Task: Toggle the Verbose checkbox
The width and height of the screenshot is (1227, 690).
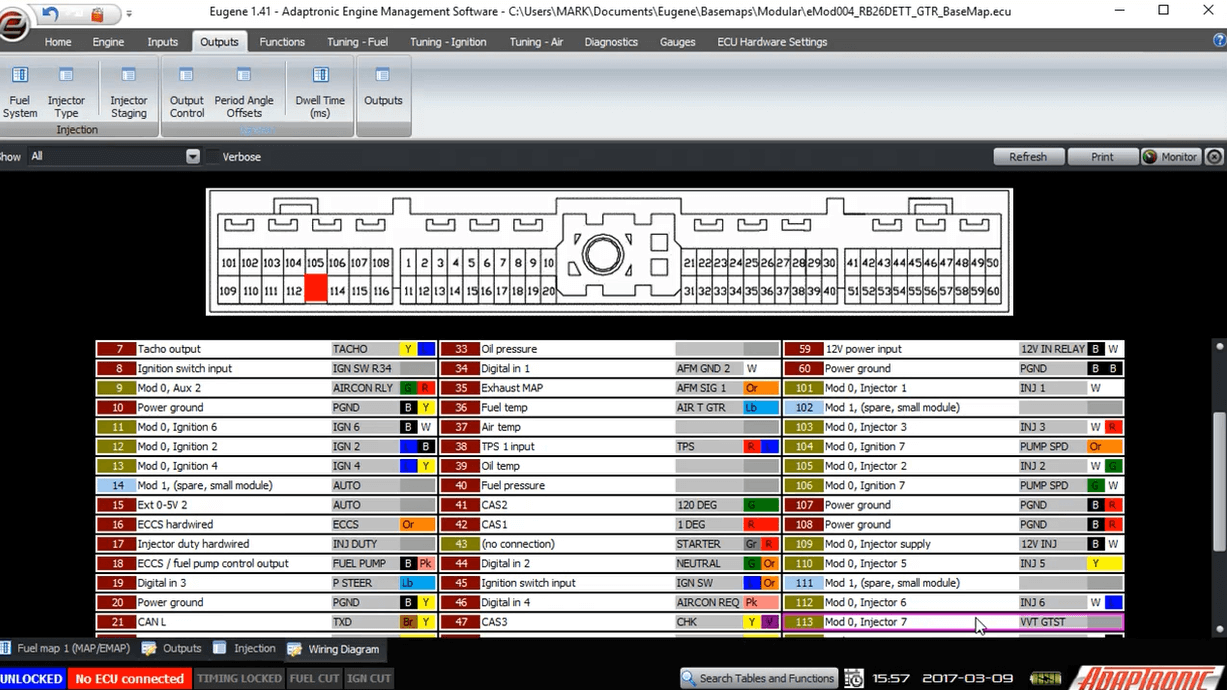Action: (212, 157)
